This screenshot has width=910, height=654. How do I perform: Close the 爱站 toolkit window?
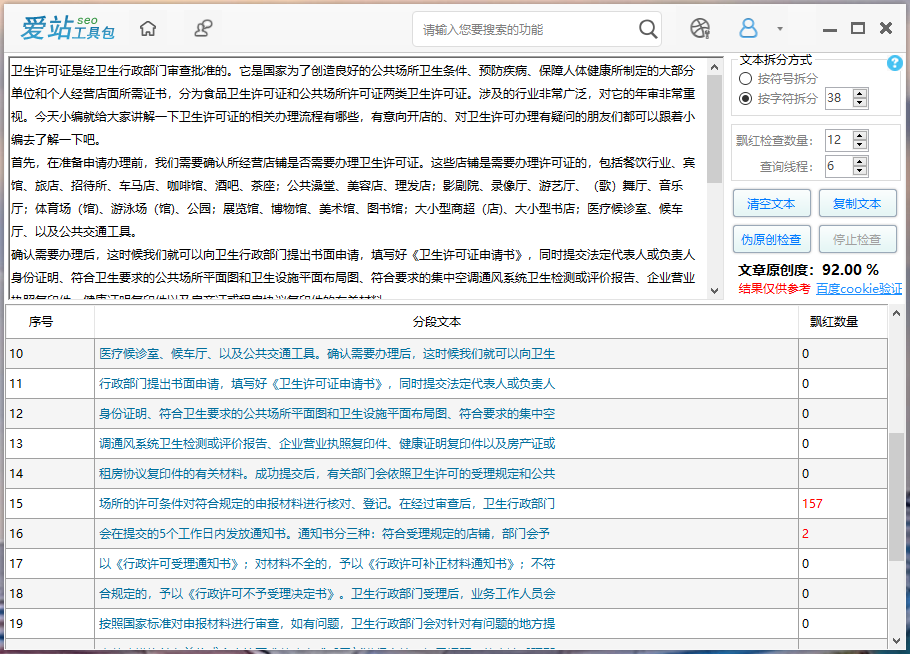tap(886, 28)
